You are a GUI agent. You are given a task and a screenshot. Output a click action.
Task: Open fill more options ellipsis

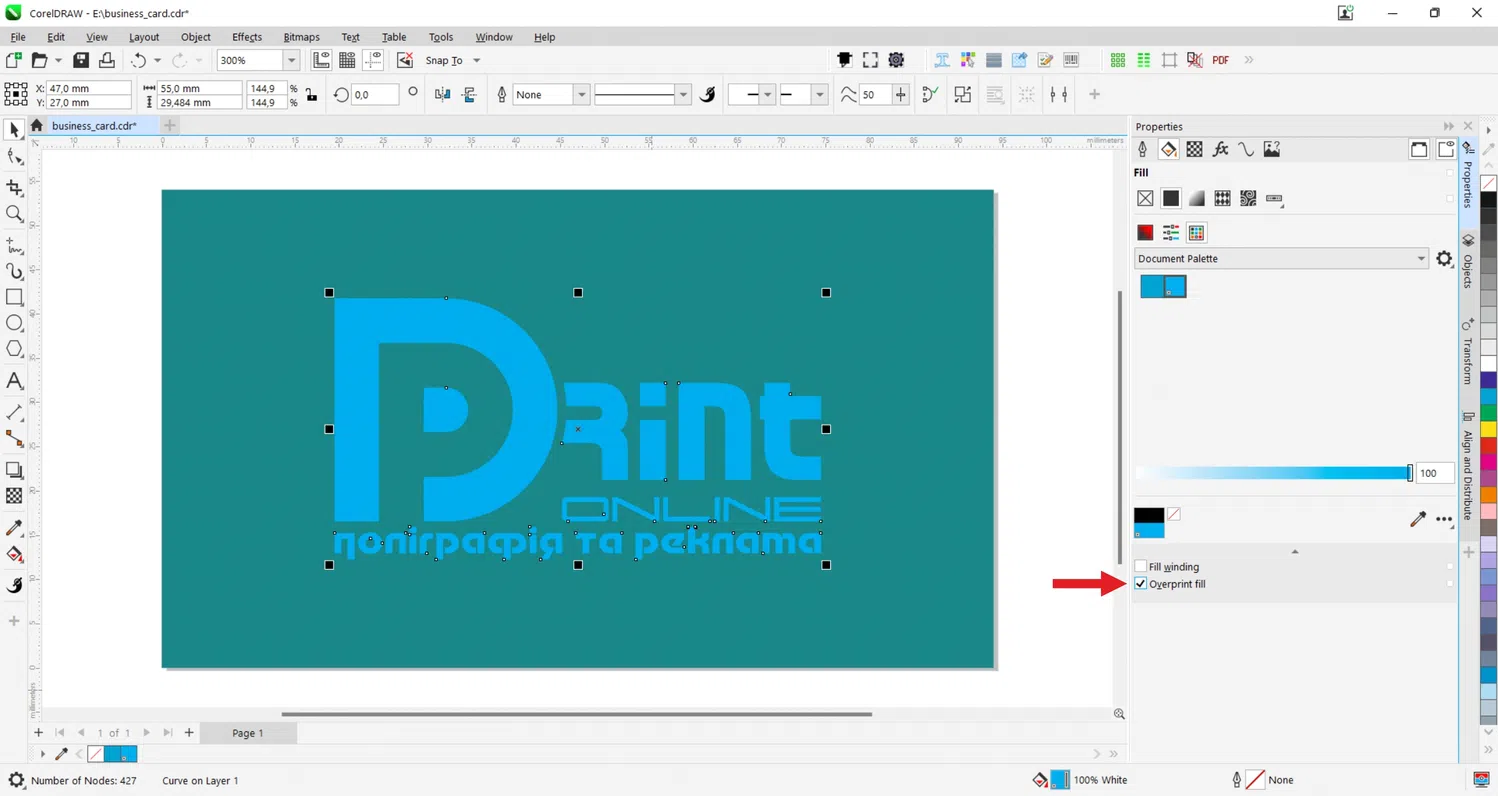coord(1444,519)
